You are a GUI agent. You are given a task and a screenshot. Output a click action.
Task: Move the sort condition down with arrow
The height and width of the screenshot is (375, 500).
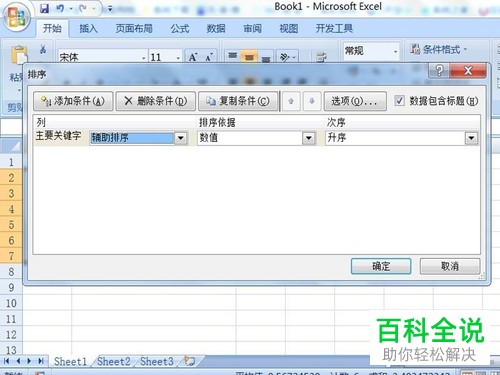pyautogui.click(x=312, y=101)
